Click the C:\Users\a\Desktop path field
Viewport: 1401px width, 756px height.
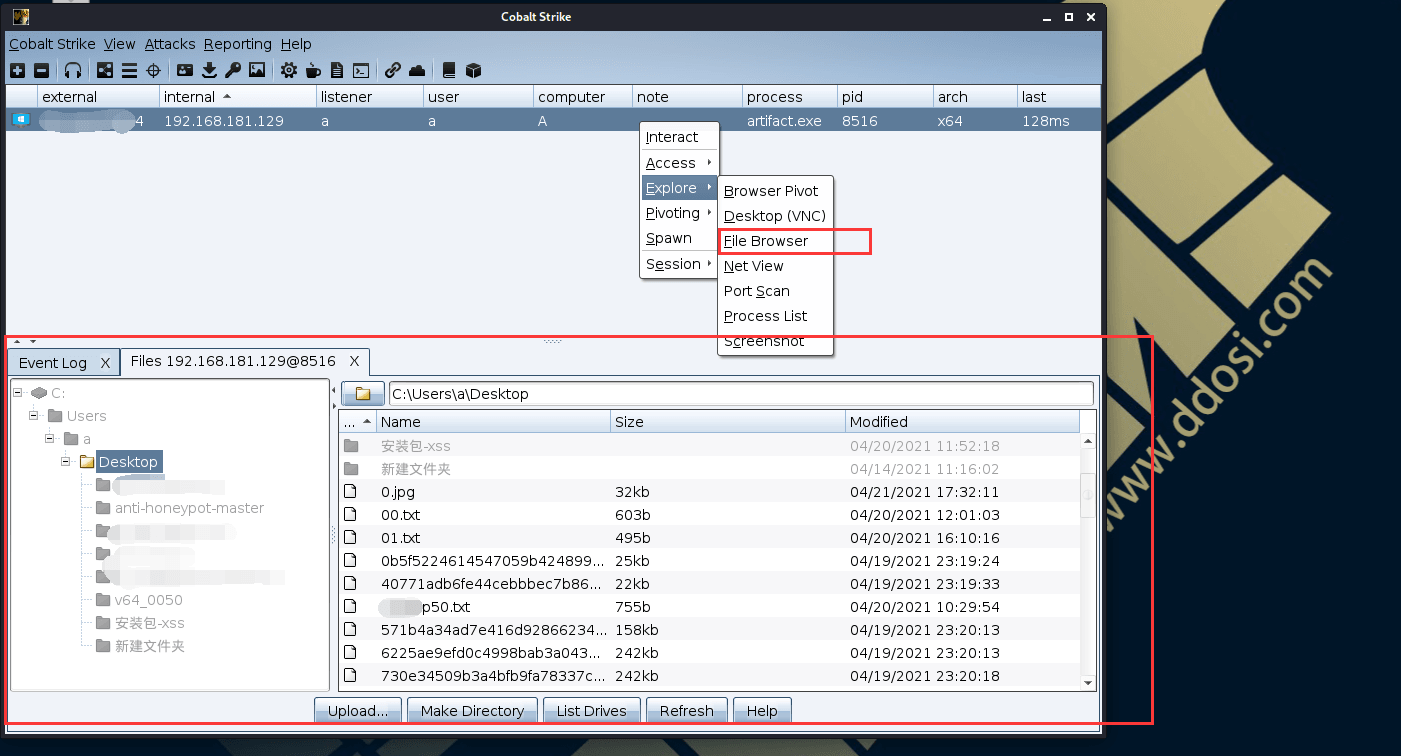[x=740, y=394]
